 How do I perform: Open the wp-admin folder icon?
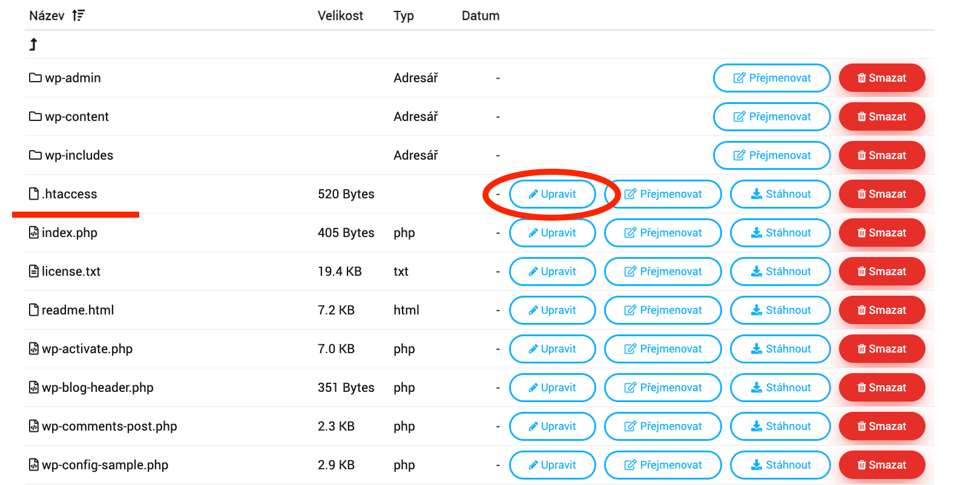35,78
